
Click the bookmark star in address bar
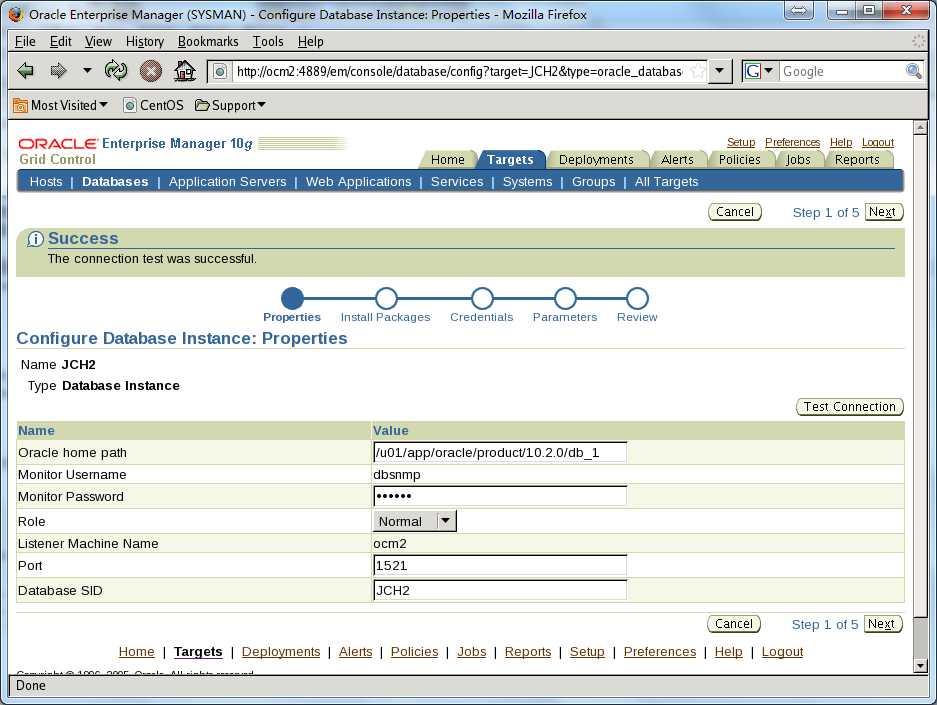pyautogui.click(x=697, y=72)
